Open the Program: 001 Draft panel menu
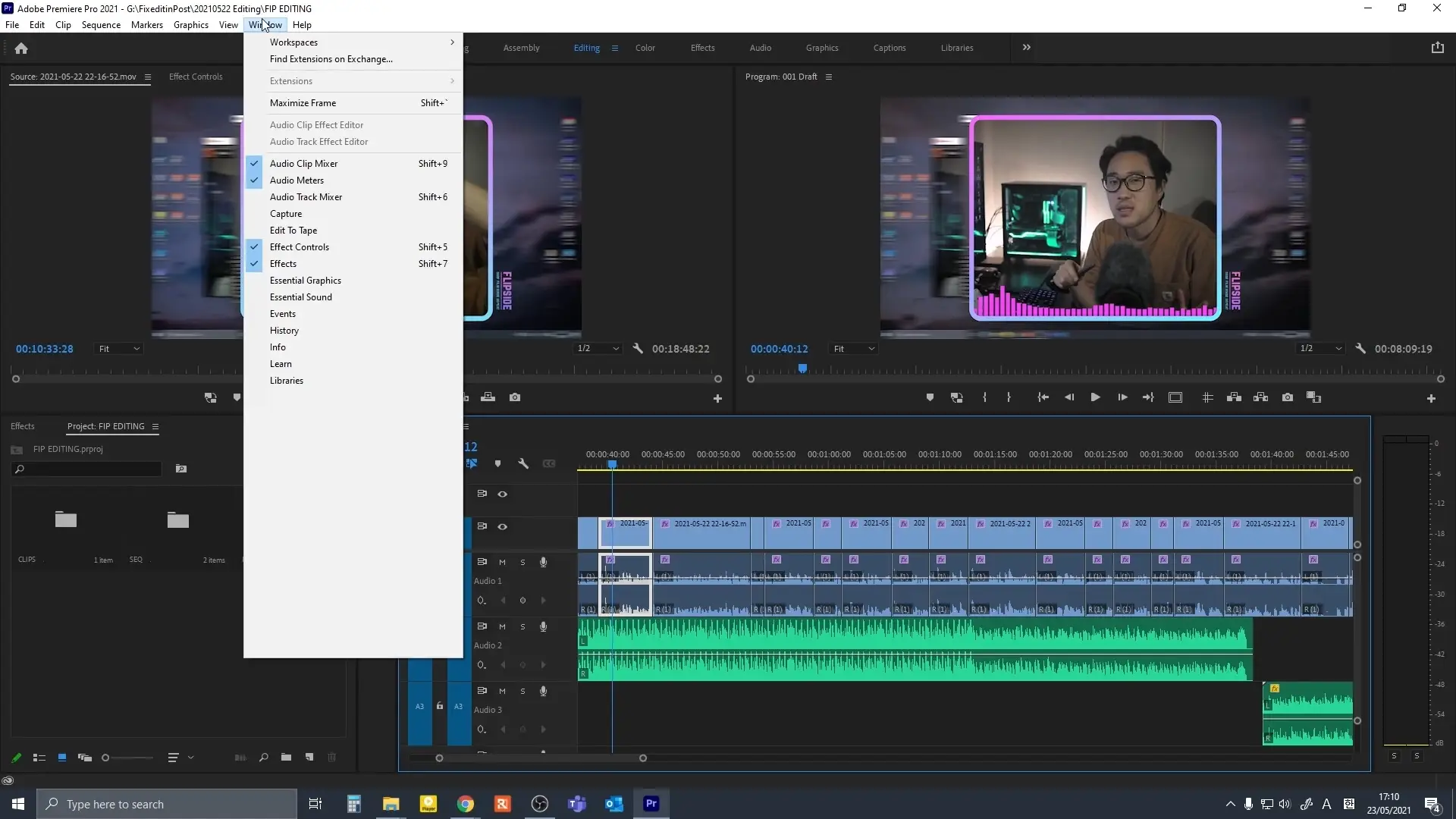The image size is (1456, 819). 829,77
